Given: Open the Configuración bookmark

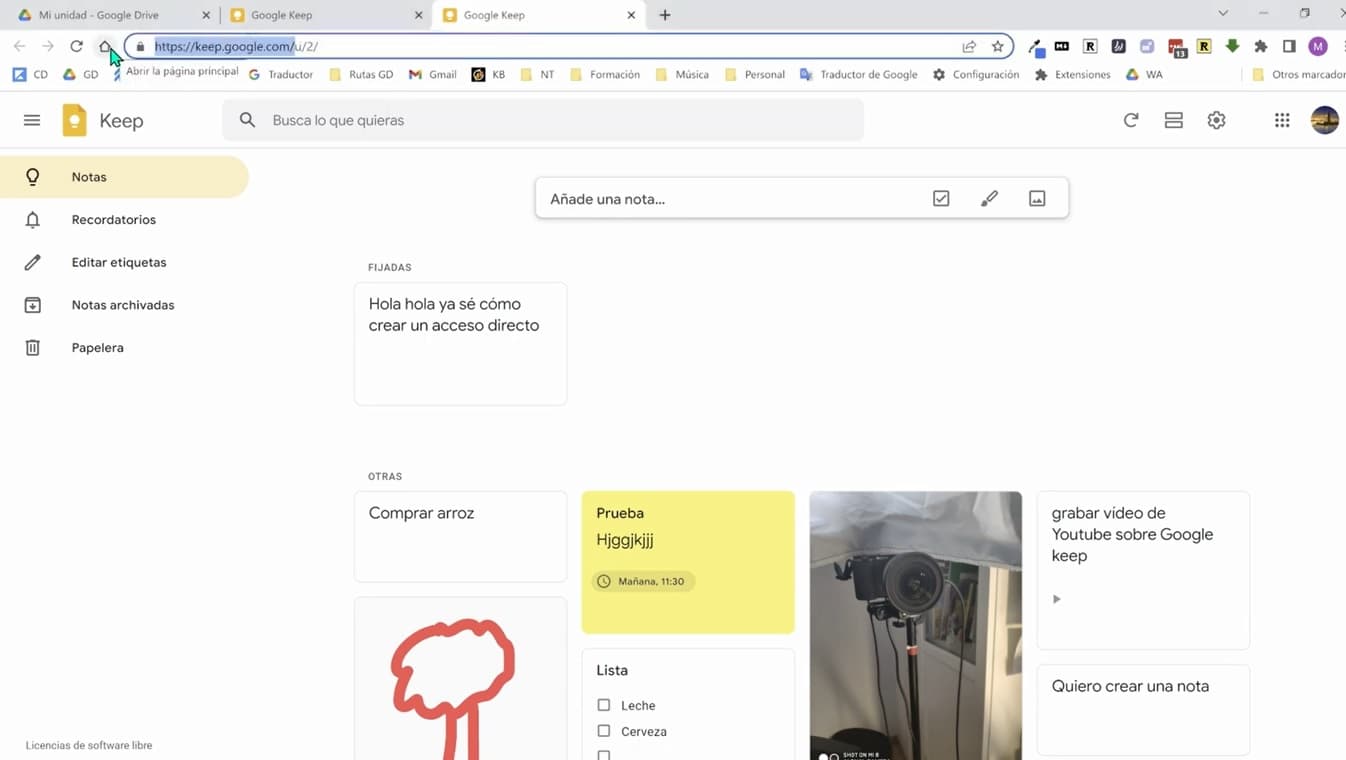Looking at the screenshot, I should pos(975,74).
